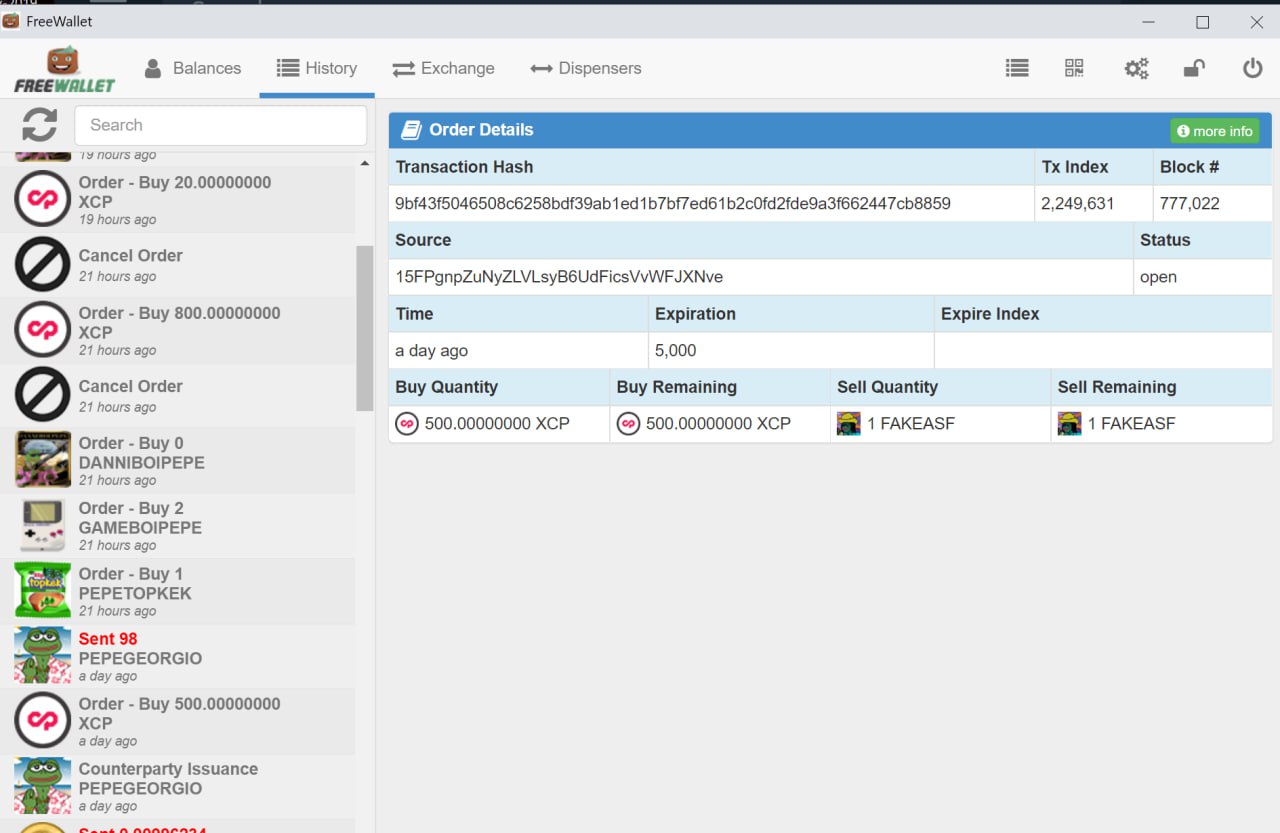The image size is (1280, 833).
Task: Select Cancel Order above DANNIBOIPEPE order
Action: 177,395
